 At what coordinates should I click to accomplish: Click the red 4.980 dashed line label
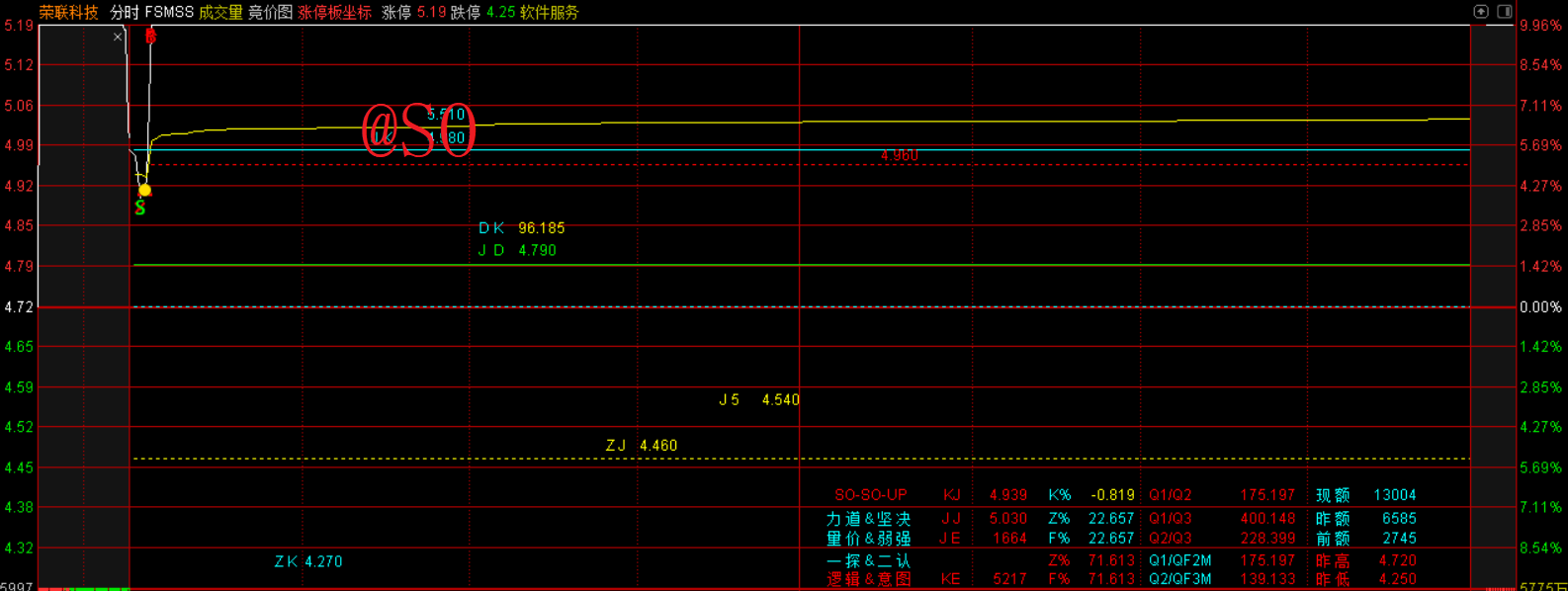(899, 156)
